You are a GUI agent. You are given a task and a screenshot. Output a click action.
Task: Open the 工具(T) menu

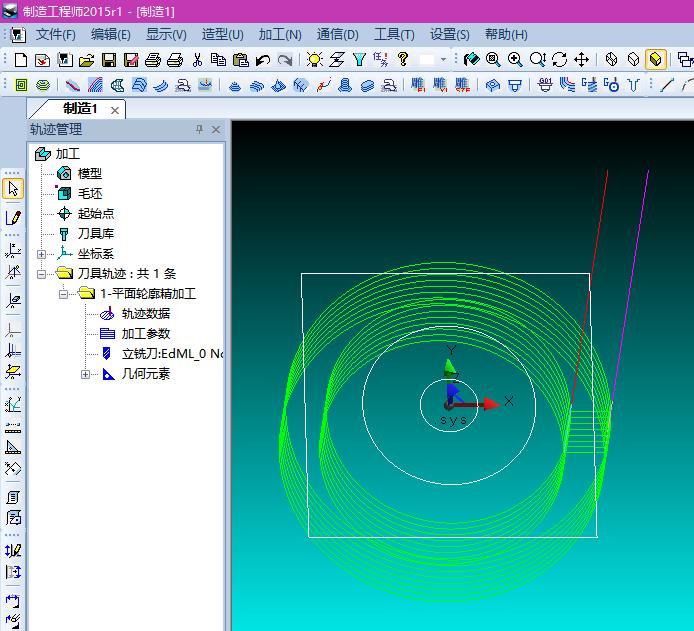[x=393, y=34]
